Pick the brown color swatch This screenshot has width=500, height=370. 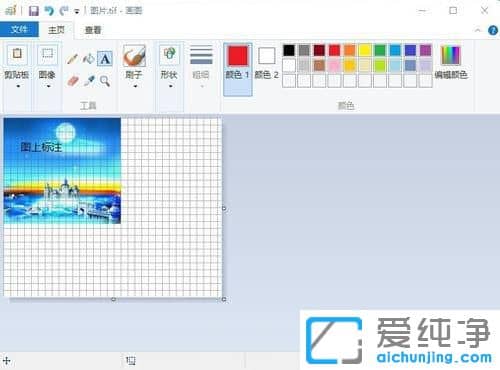pos(319,65)
